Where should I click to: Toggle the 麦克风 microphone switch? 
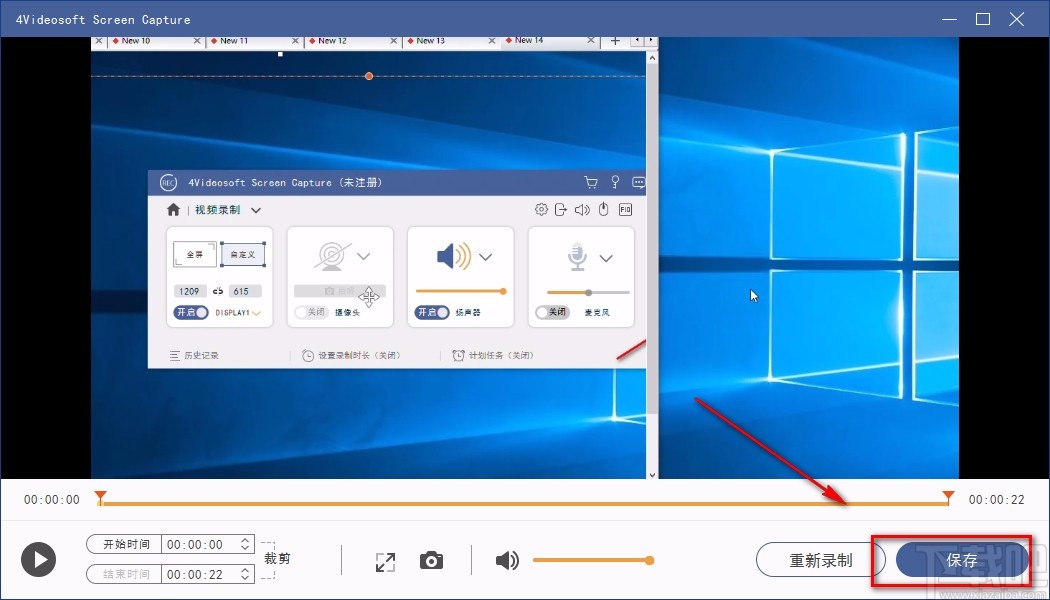pos(552,312)
